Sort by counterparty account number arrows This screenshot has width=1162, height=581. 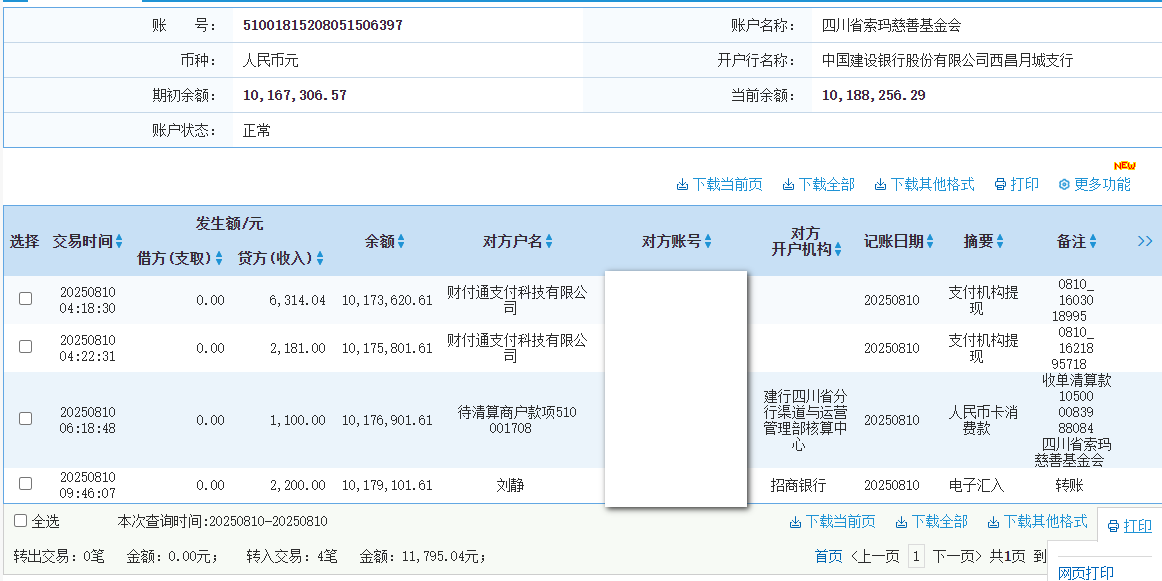[x=708, y=242]
